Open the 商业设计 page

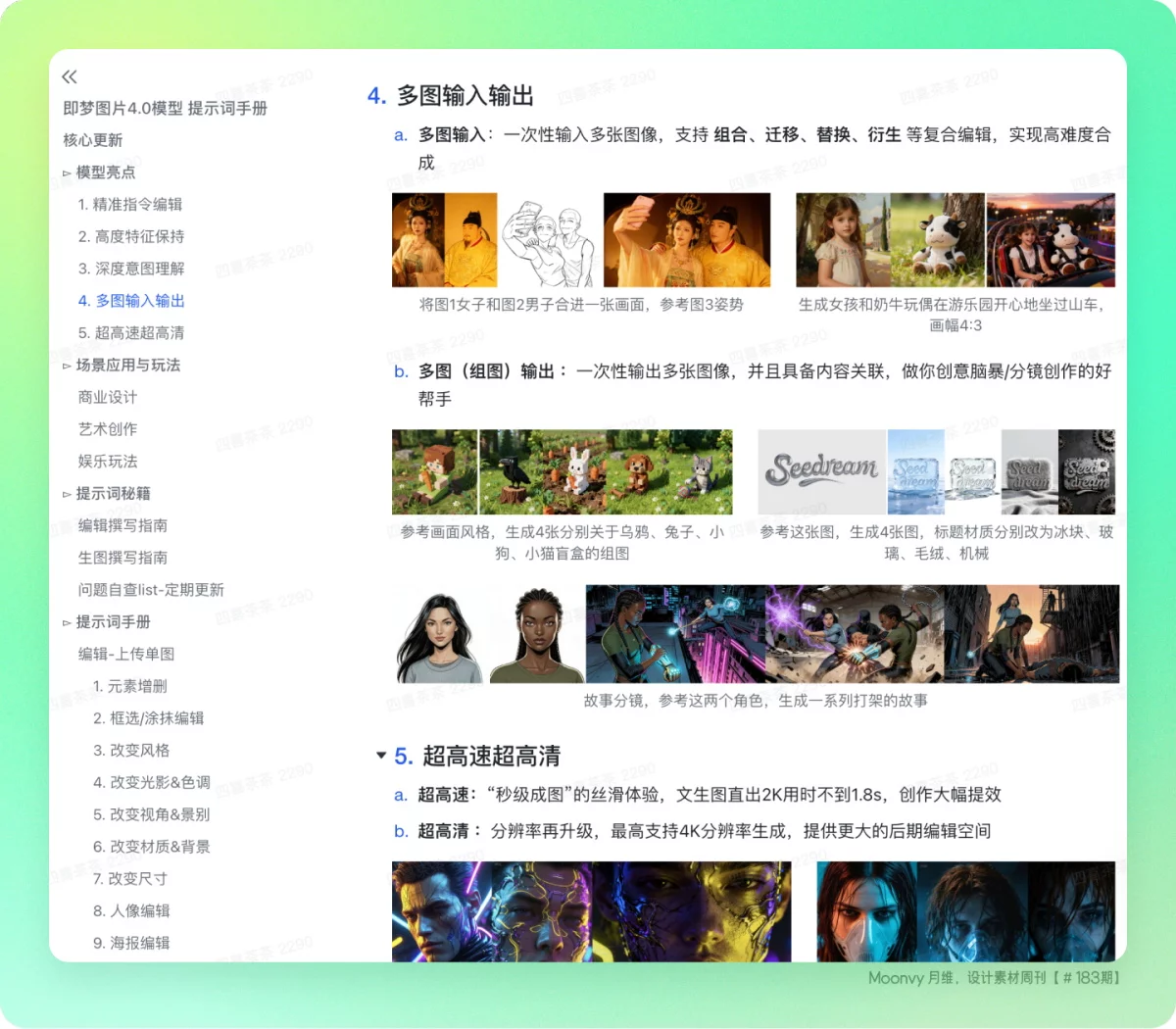click(107, 397)
